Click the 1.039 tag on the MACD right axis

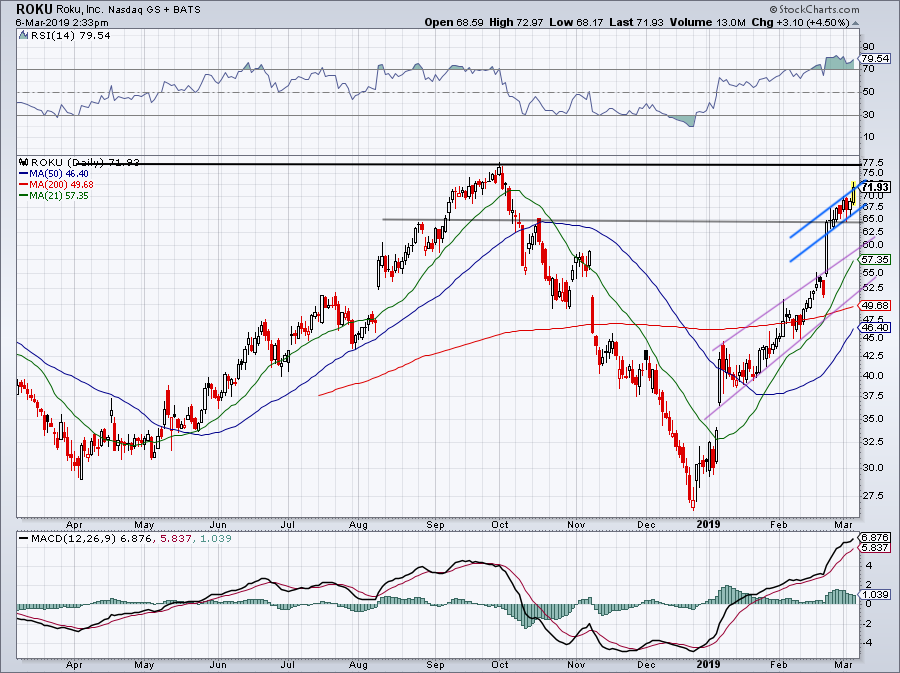pos(875,595)
